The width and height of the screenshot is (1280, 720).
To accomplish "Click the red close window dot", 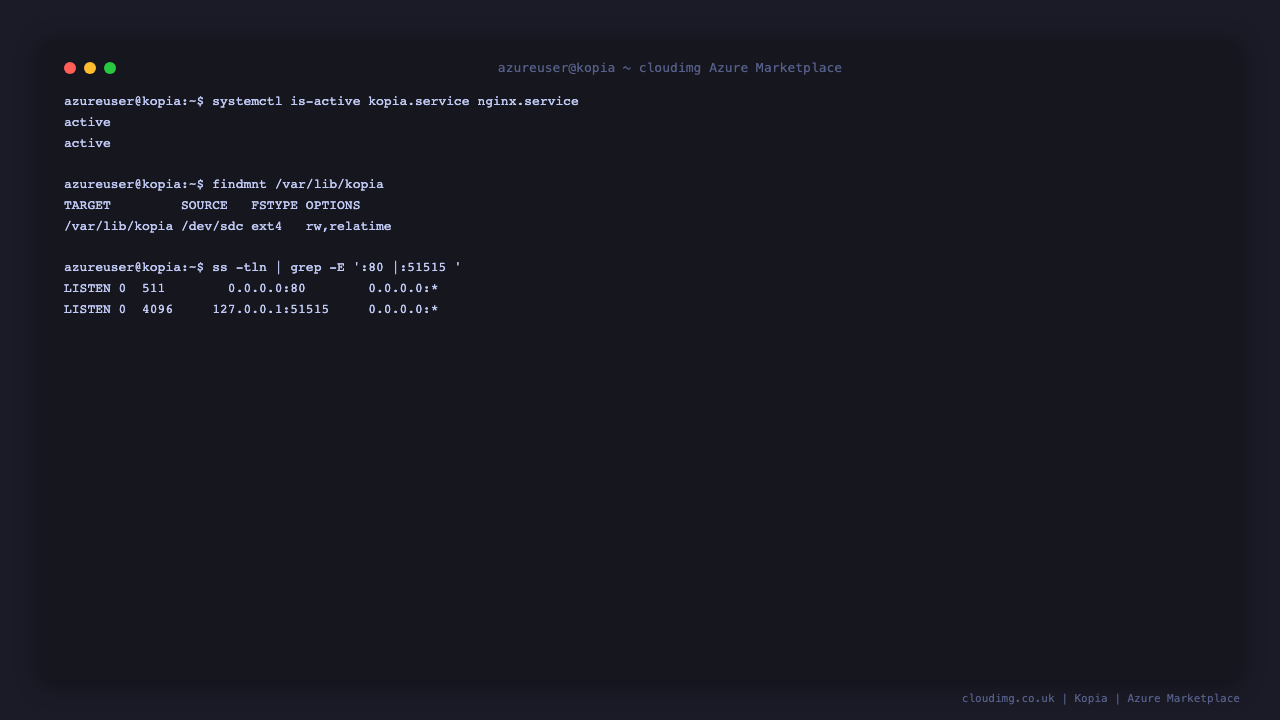I will tap(70, 68).
